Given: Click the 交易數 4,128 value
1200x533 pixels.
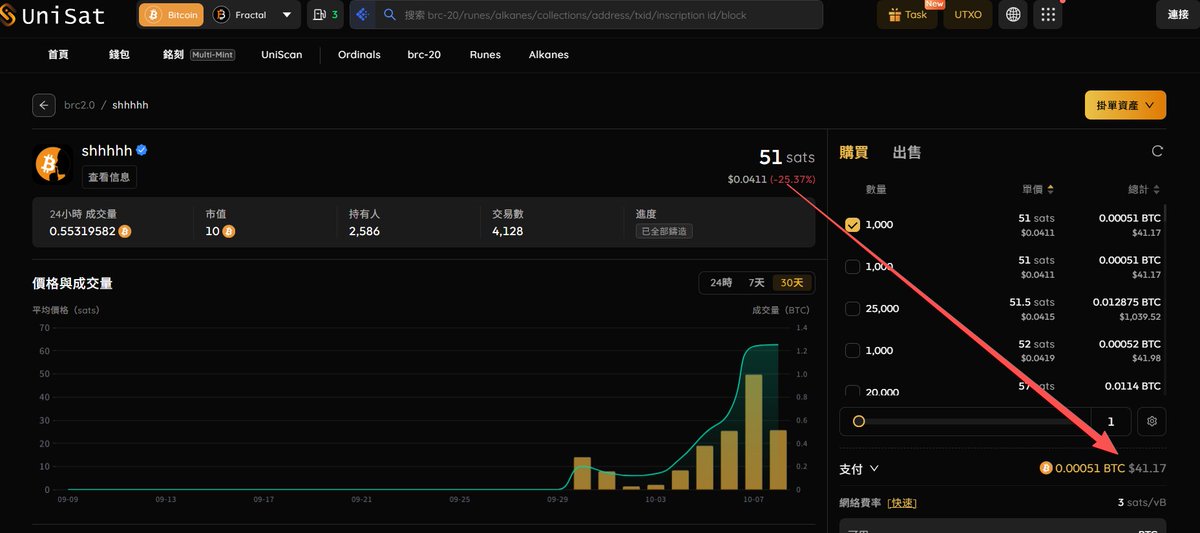Looking at the screenshot, I should coord(507,231).
